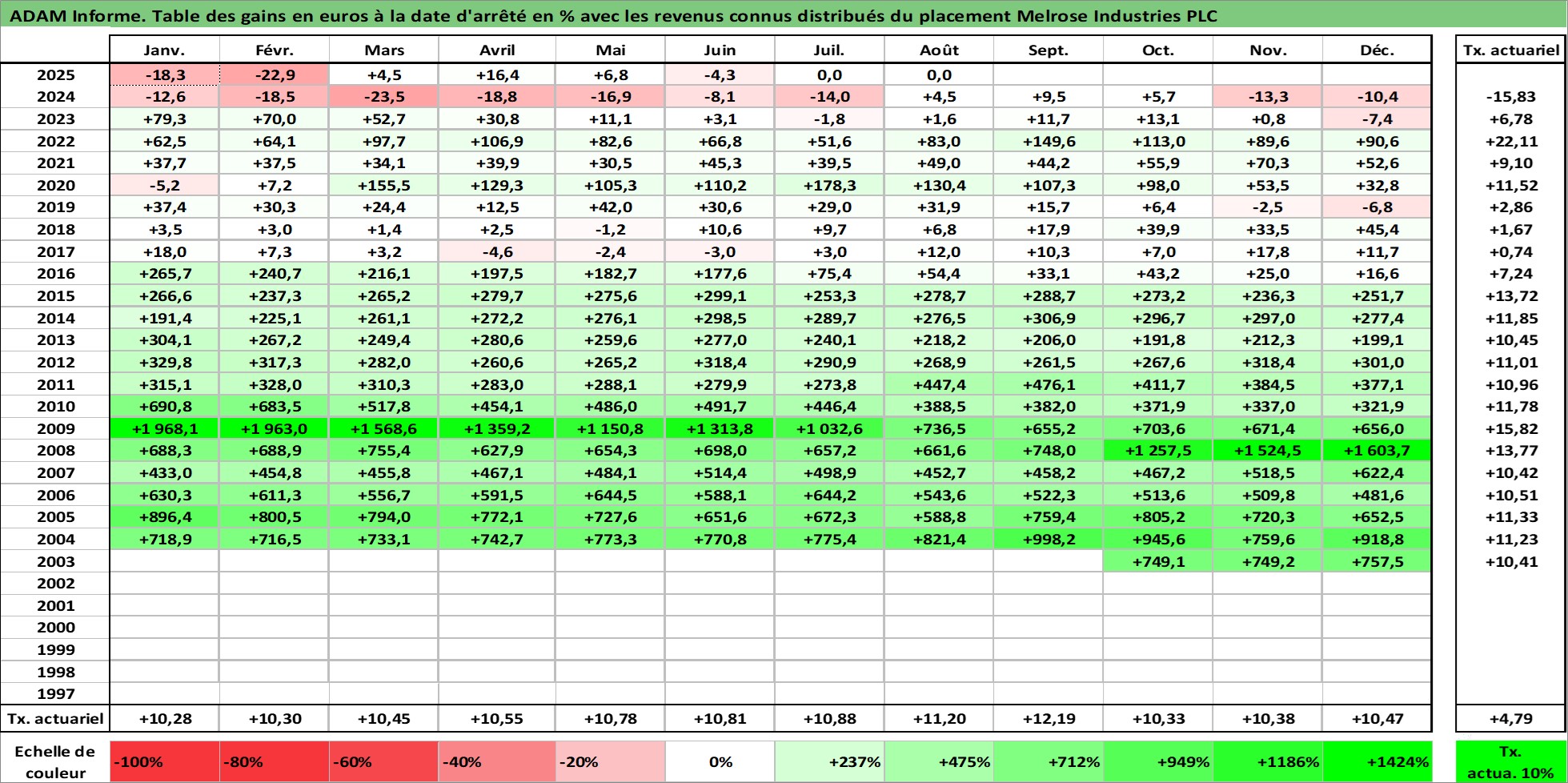The width and height of the screenshot is (1568, 783).
Task: Select the -100% red color scale swatch
Action: pyautogui.click(x=164, y=762)
